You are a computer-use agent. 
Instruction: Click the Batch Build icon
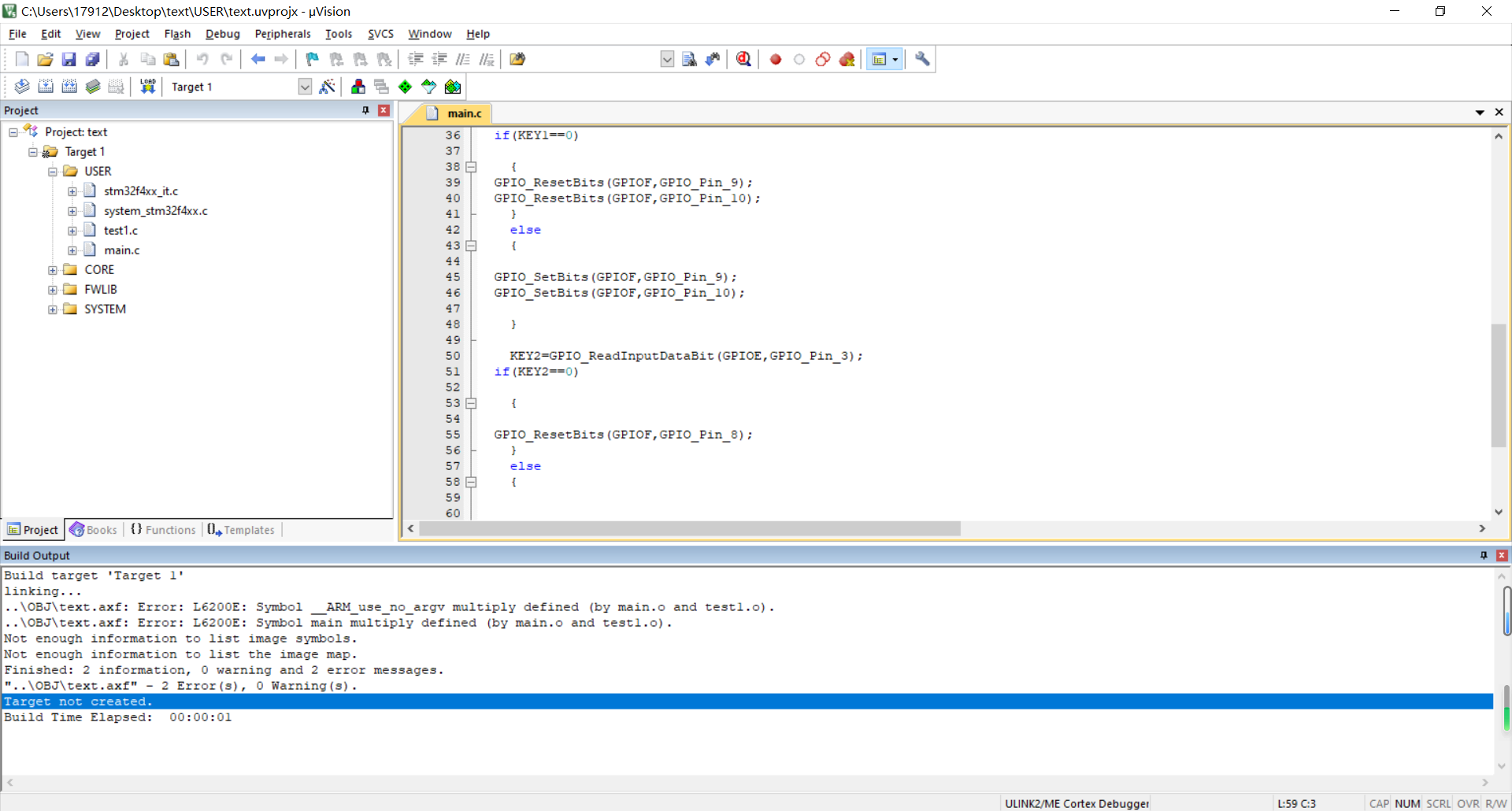(93, 87)
